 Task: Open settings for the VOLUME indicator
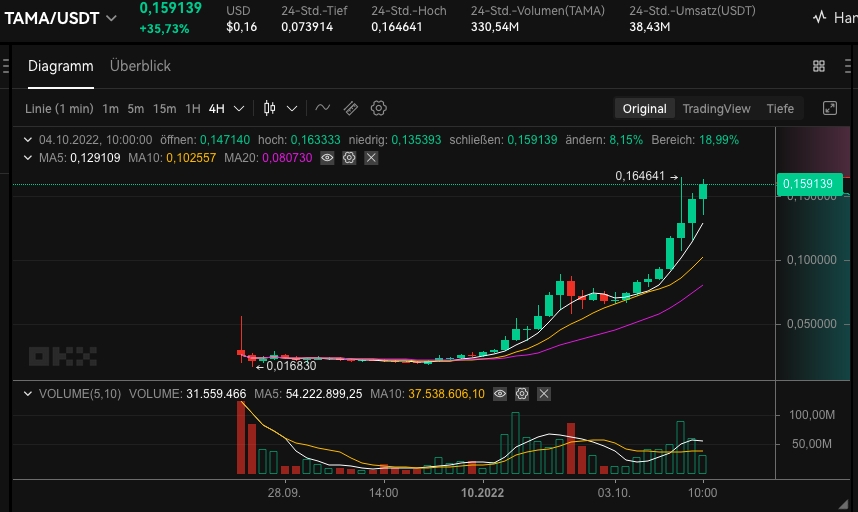(521, 394)
